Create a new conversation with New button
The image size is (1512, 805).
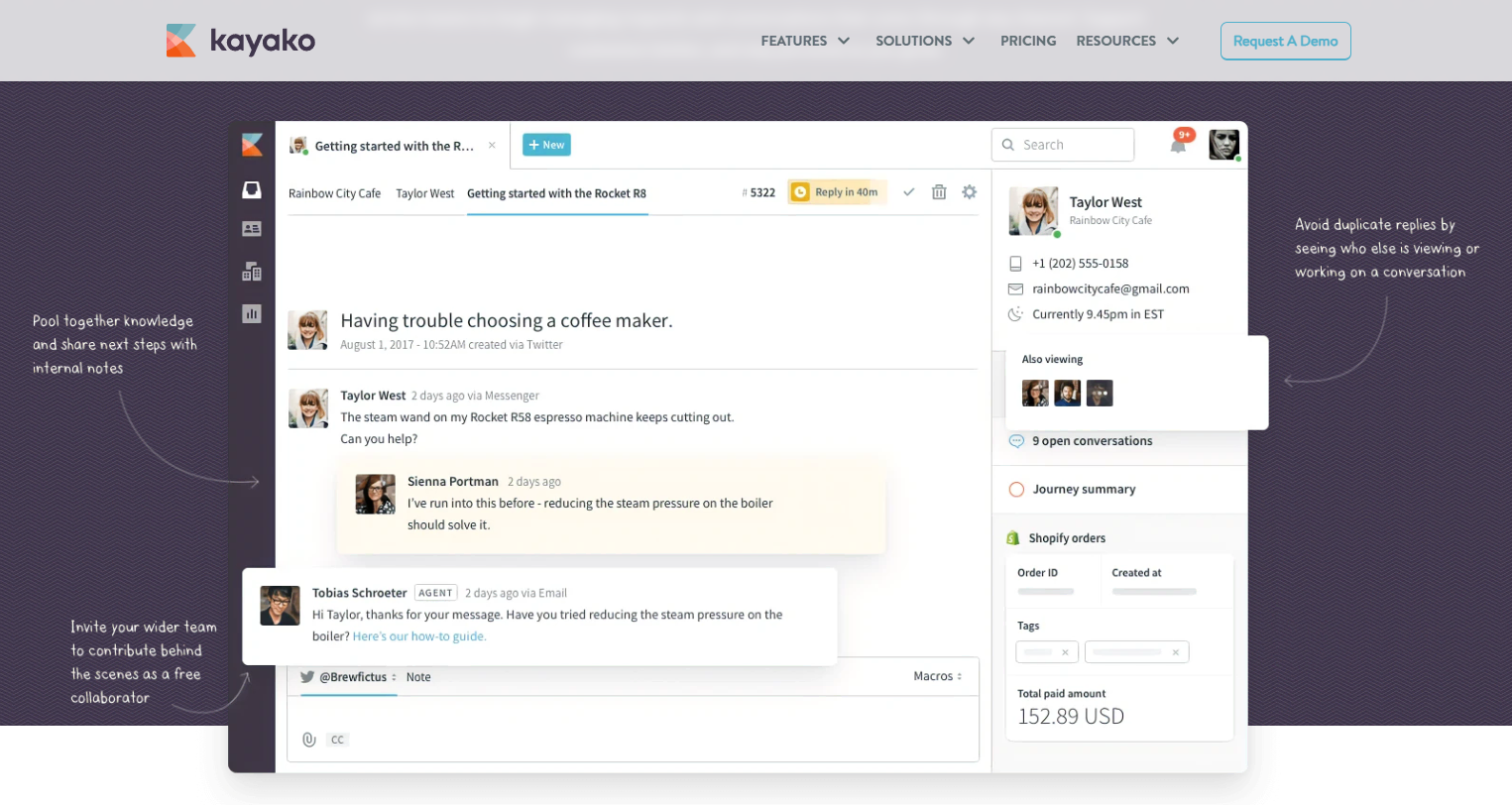point(546,145)
